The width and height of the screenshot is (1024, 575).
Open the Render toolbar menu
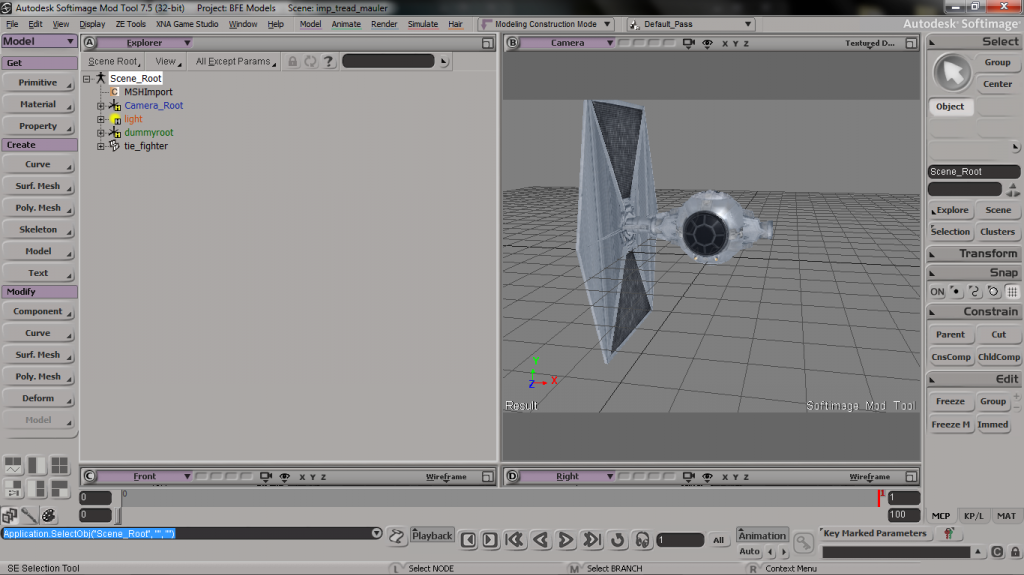point(384,24)
